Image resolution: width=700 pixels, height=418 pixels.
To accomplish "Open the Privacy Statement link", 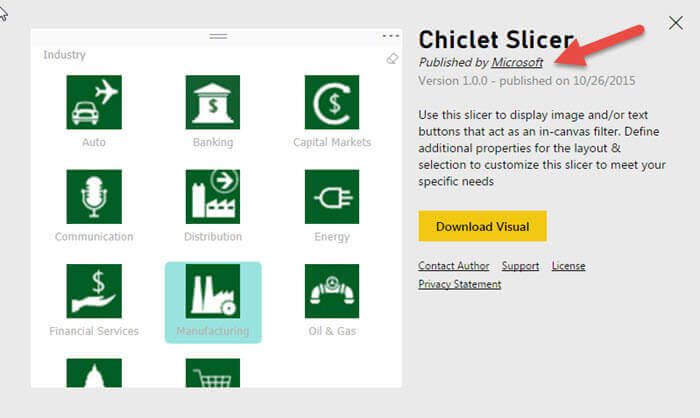I will click(x=460, y=284).
